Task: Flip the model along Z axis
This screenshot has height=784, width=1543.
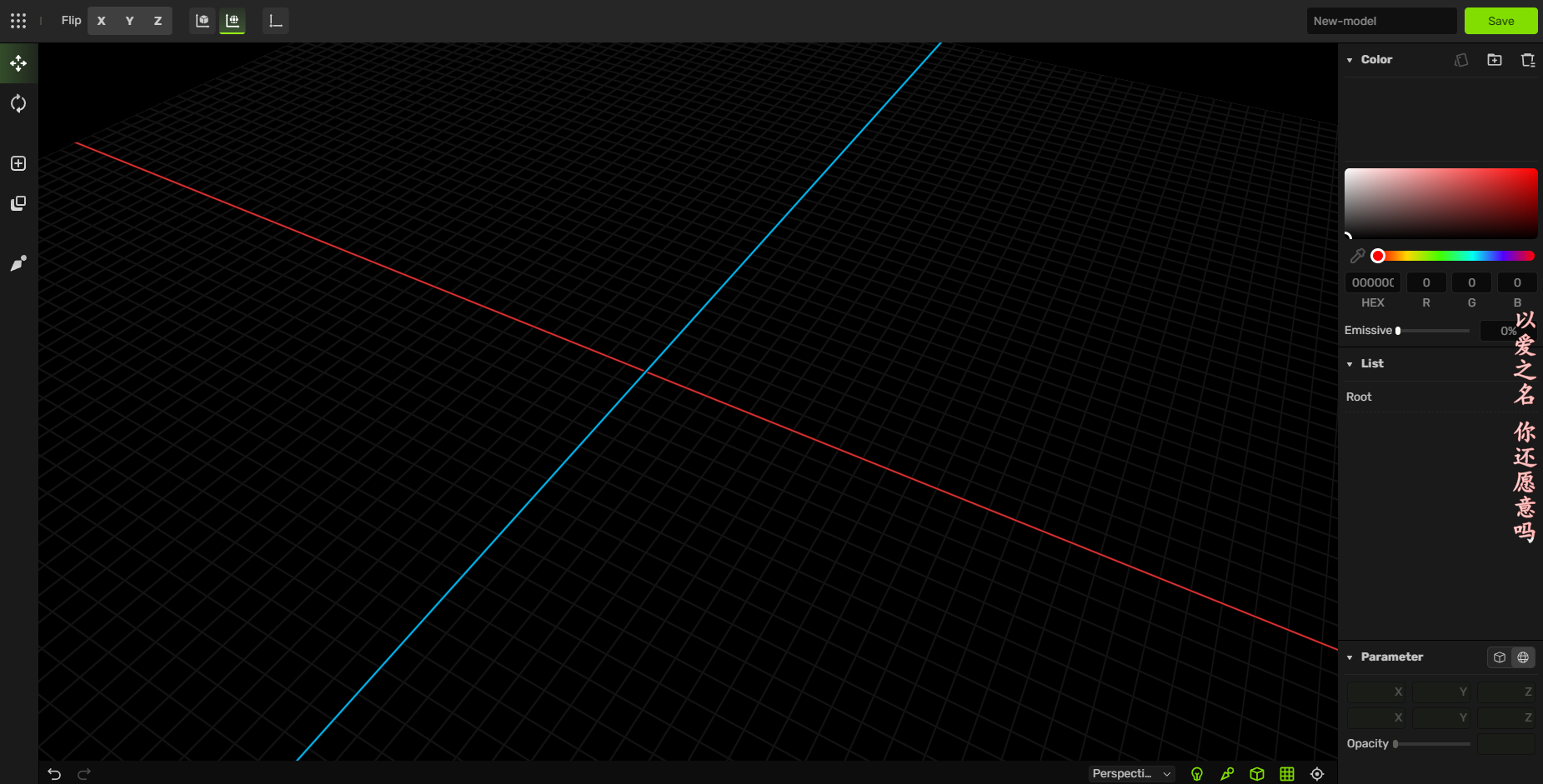Action: click(x=158, y=21)
